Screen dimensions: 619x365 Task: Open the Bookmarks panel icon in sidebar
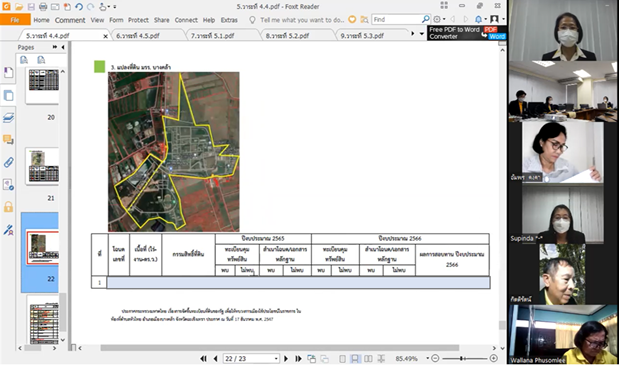tap(8, 73)
